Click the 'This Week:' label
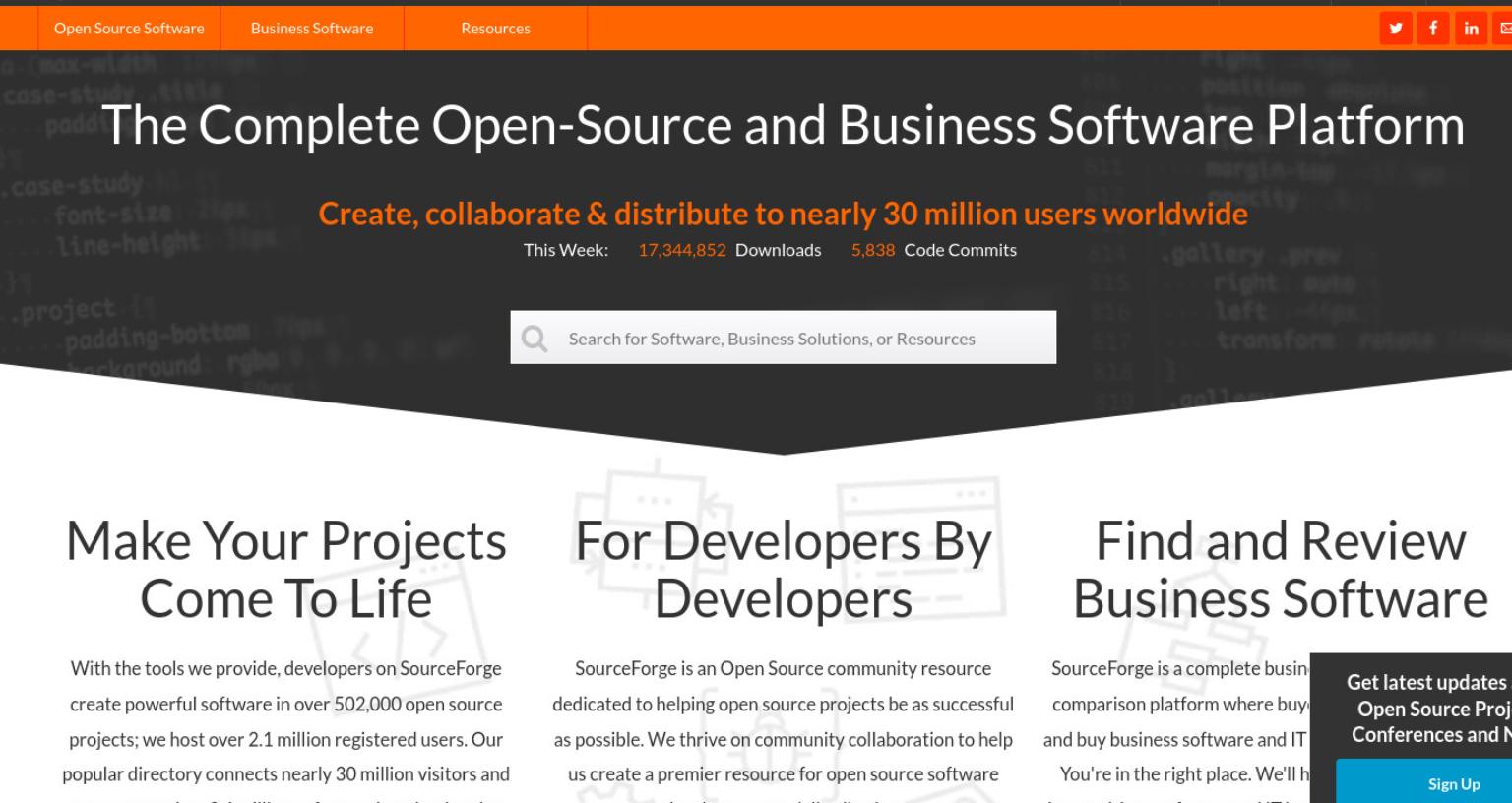 pyautogui.click(x=566, y=250)
